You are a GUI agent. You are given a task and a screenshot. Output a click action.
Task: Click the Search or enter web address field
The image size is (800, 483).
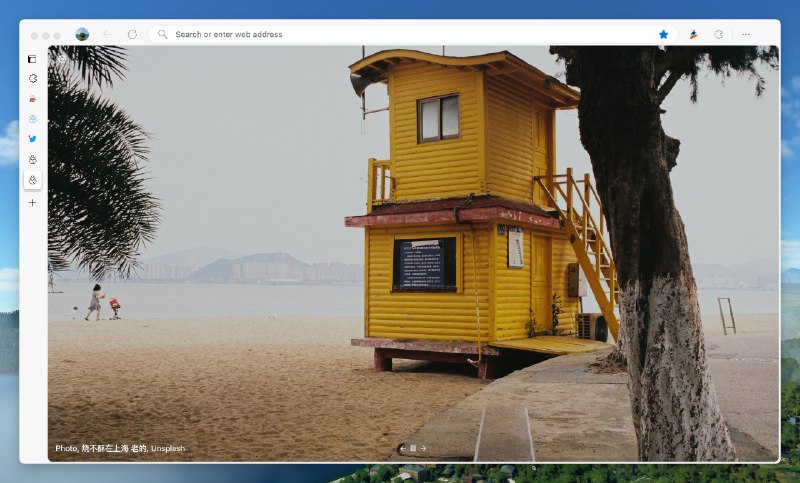click(x=400, y=34)
